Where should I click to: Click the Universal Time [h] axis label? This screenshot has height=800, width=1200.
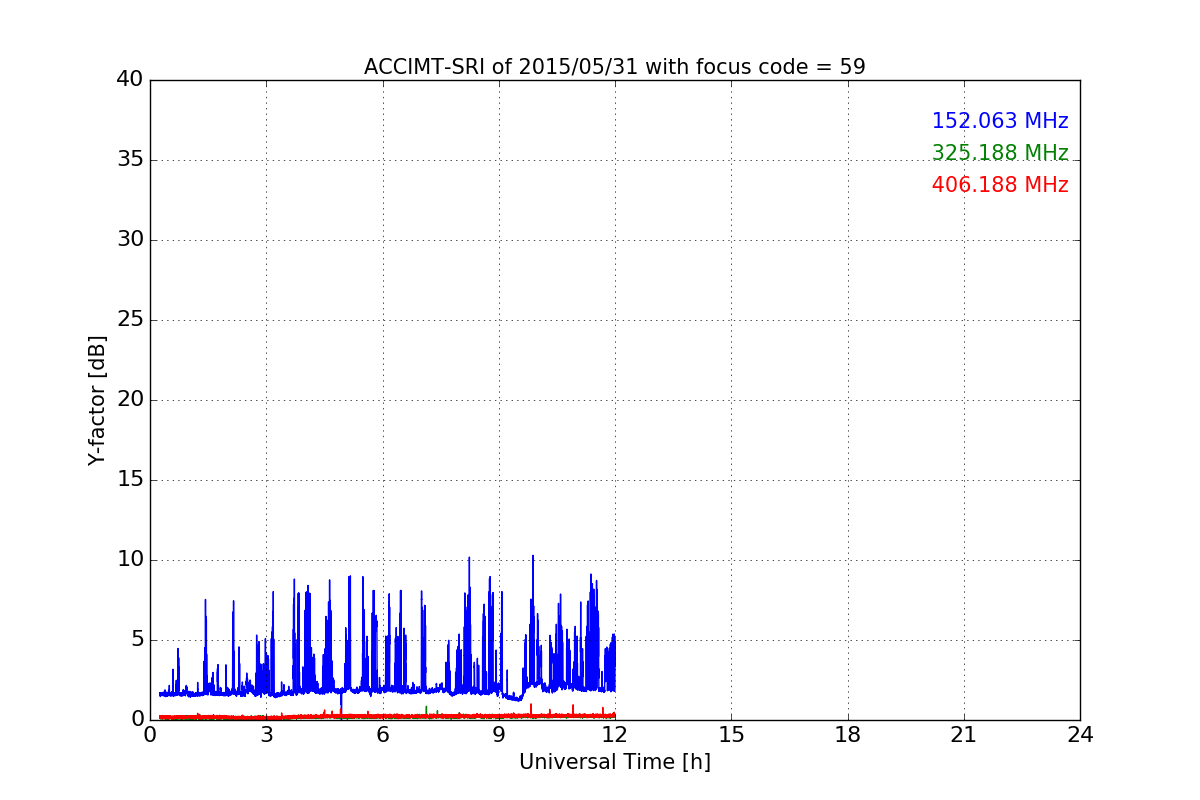[x=615, y=762]
